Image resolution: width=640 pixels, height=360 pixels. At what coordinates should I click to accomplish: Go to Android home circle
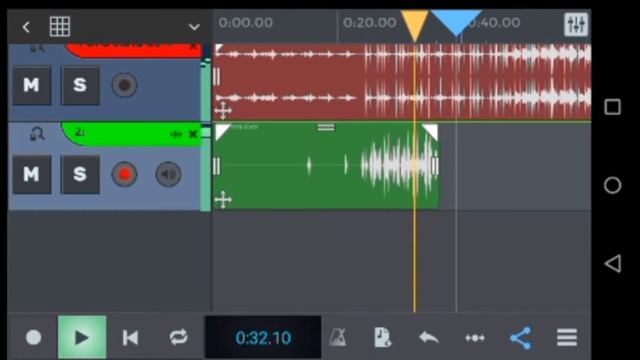[612, 185]
